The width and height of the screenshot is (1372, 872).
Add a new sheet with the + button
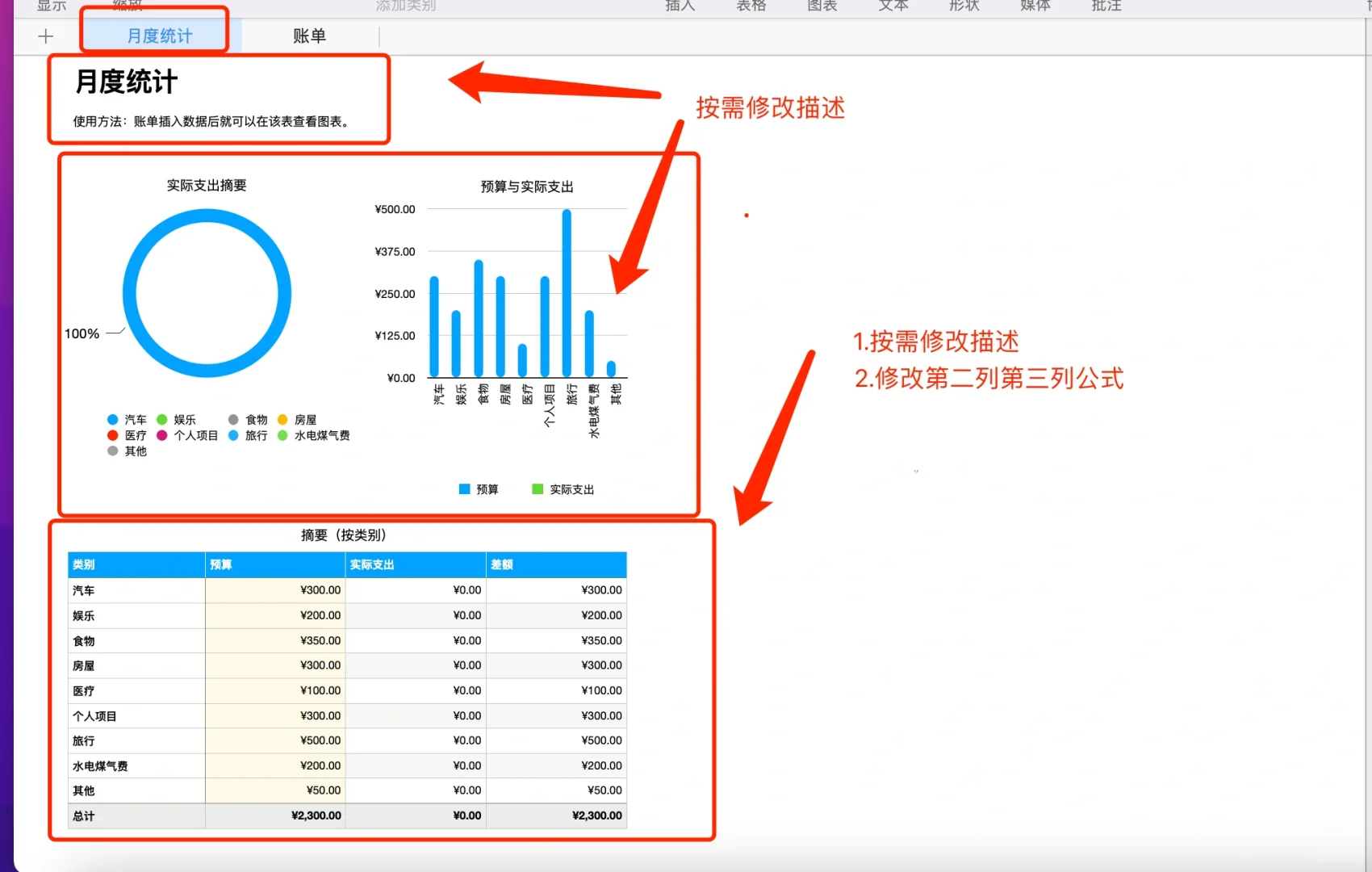[x=46, y=36]
